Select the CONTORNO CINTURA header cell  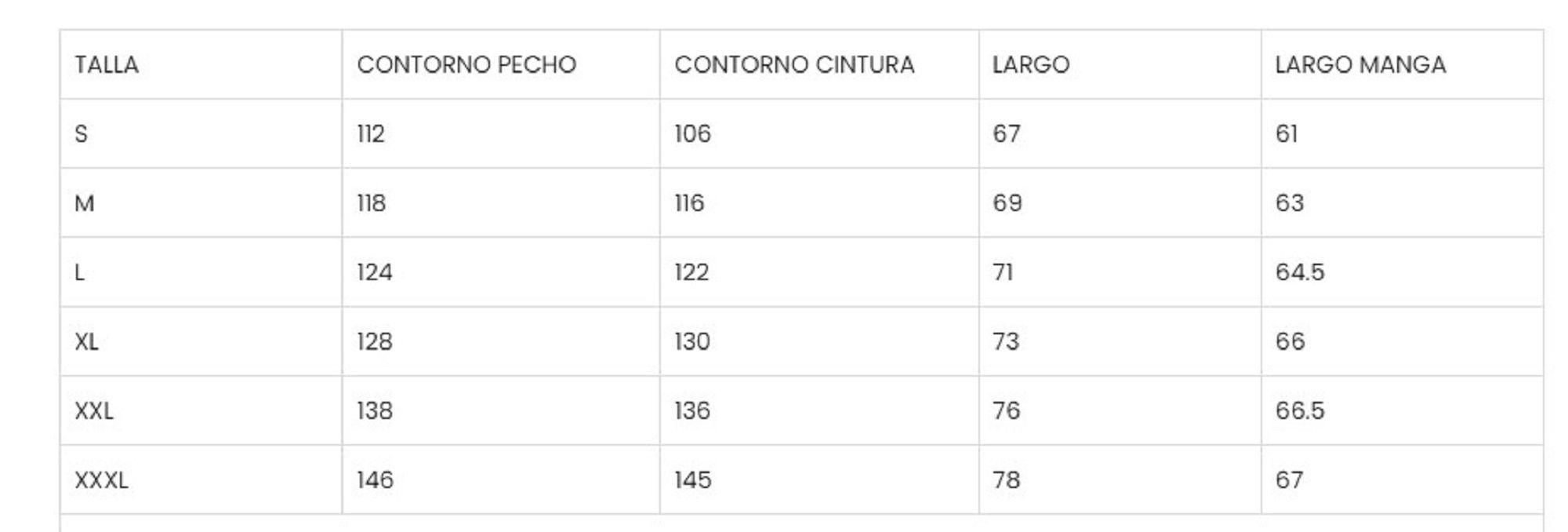[819, 64]
